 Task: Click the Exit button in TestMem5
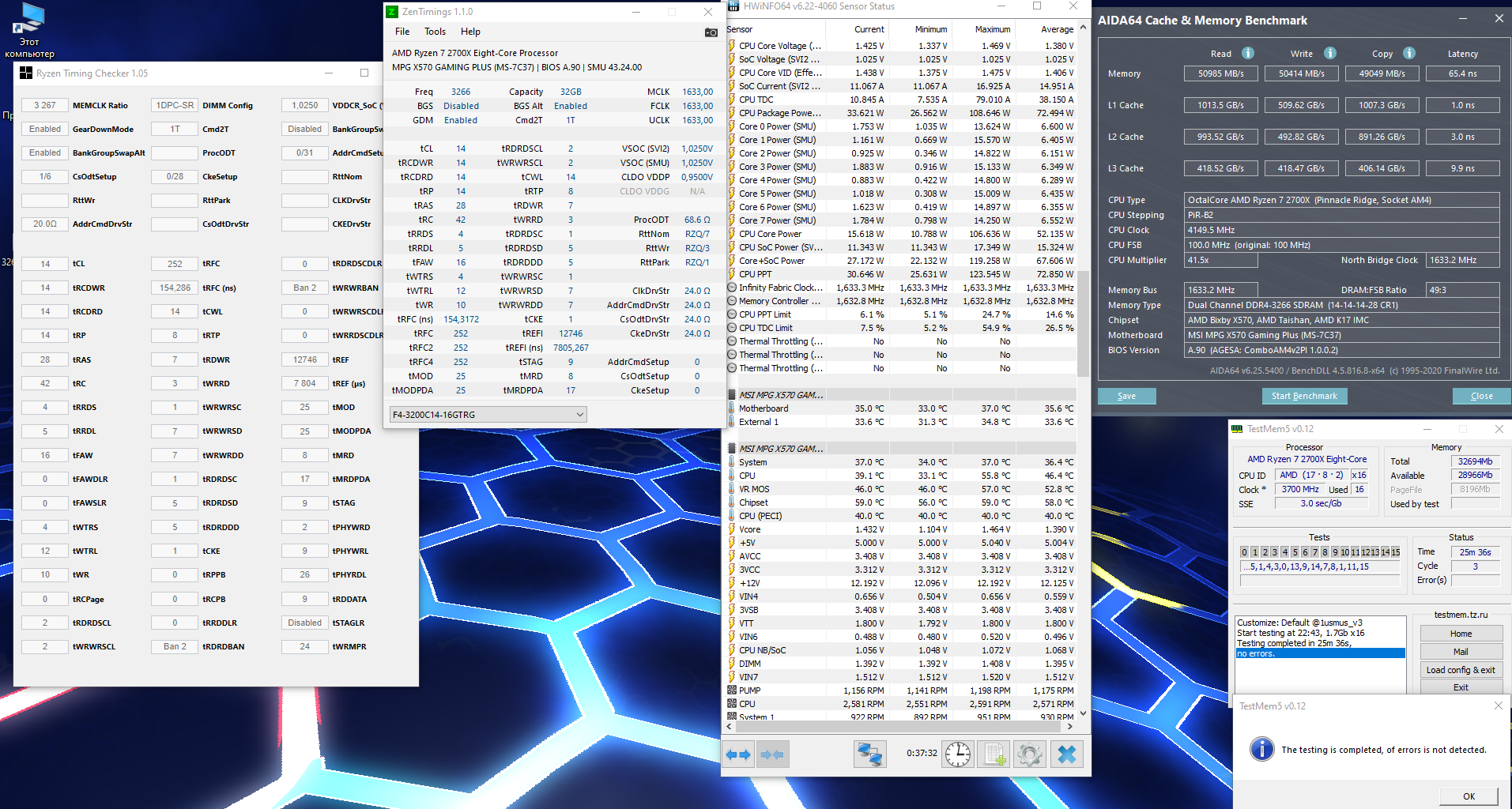(x=1461, y=687)
